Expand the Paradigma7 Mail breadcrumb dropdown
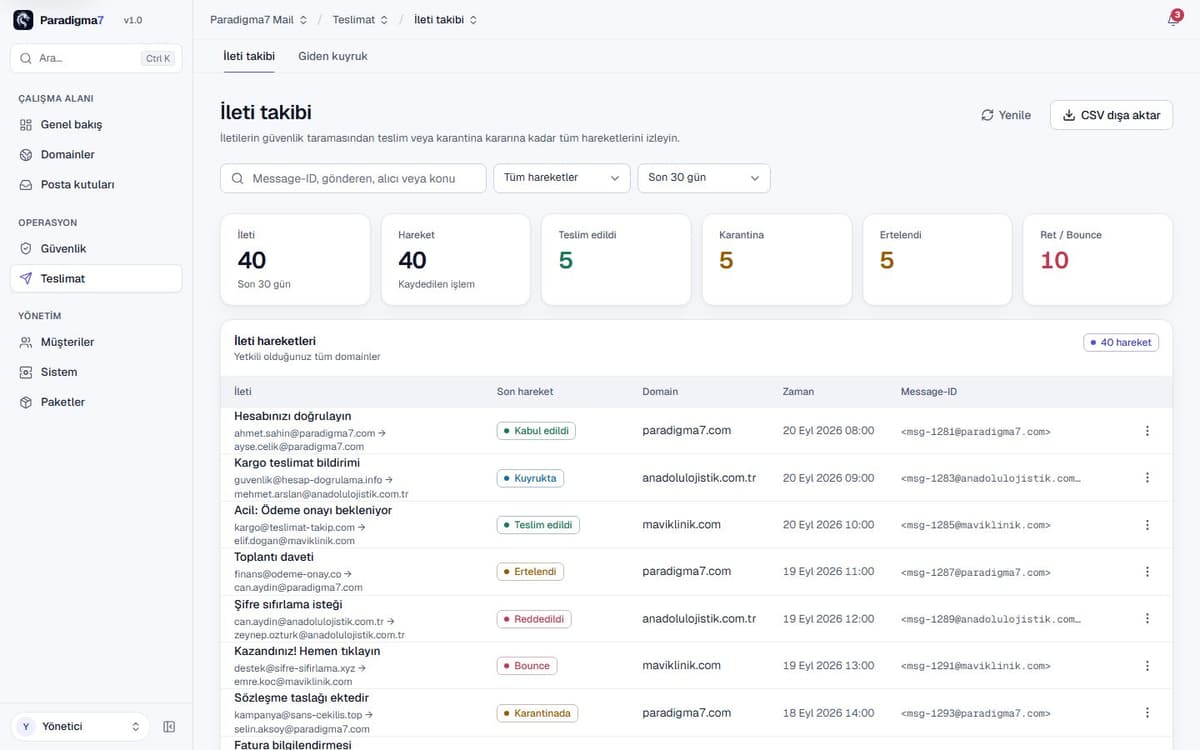The image size is (1200, 750). [x=259, y=19]
